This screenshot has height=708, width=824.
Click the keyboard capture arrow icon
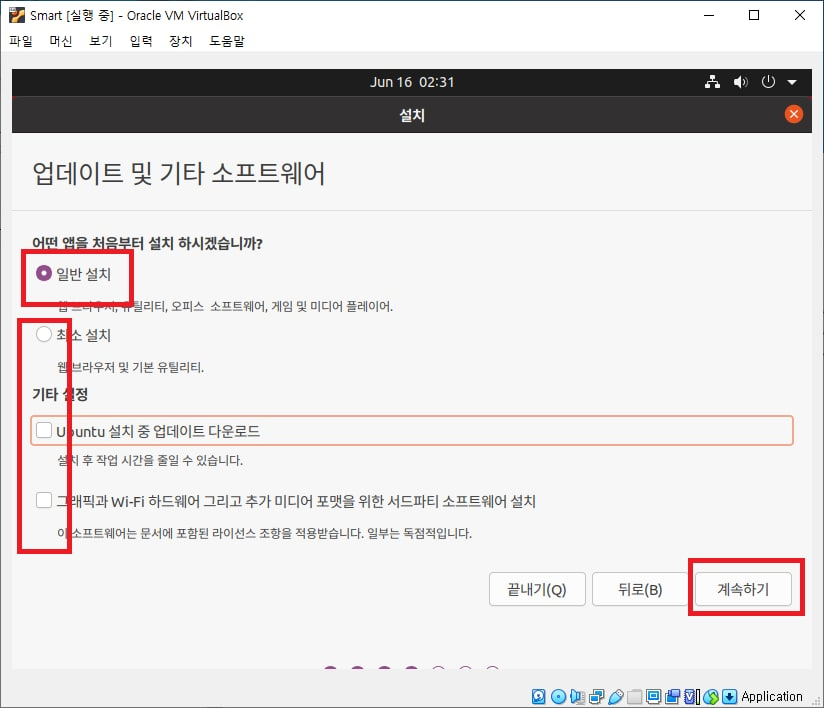click(729, 696)
